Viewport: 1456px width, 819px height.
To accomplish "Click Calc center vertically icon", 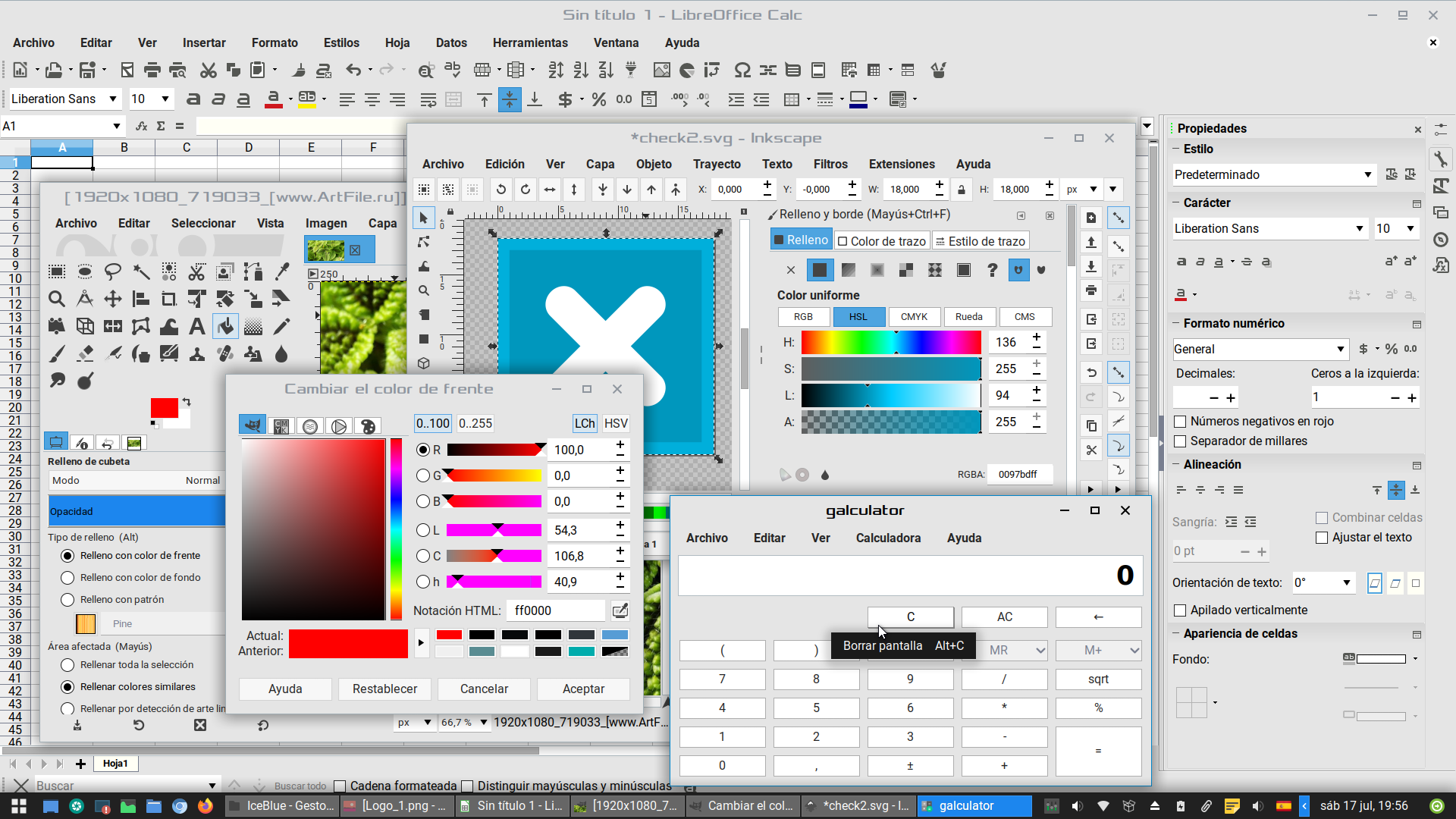I will coord(510,99).
